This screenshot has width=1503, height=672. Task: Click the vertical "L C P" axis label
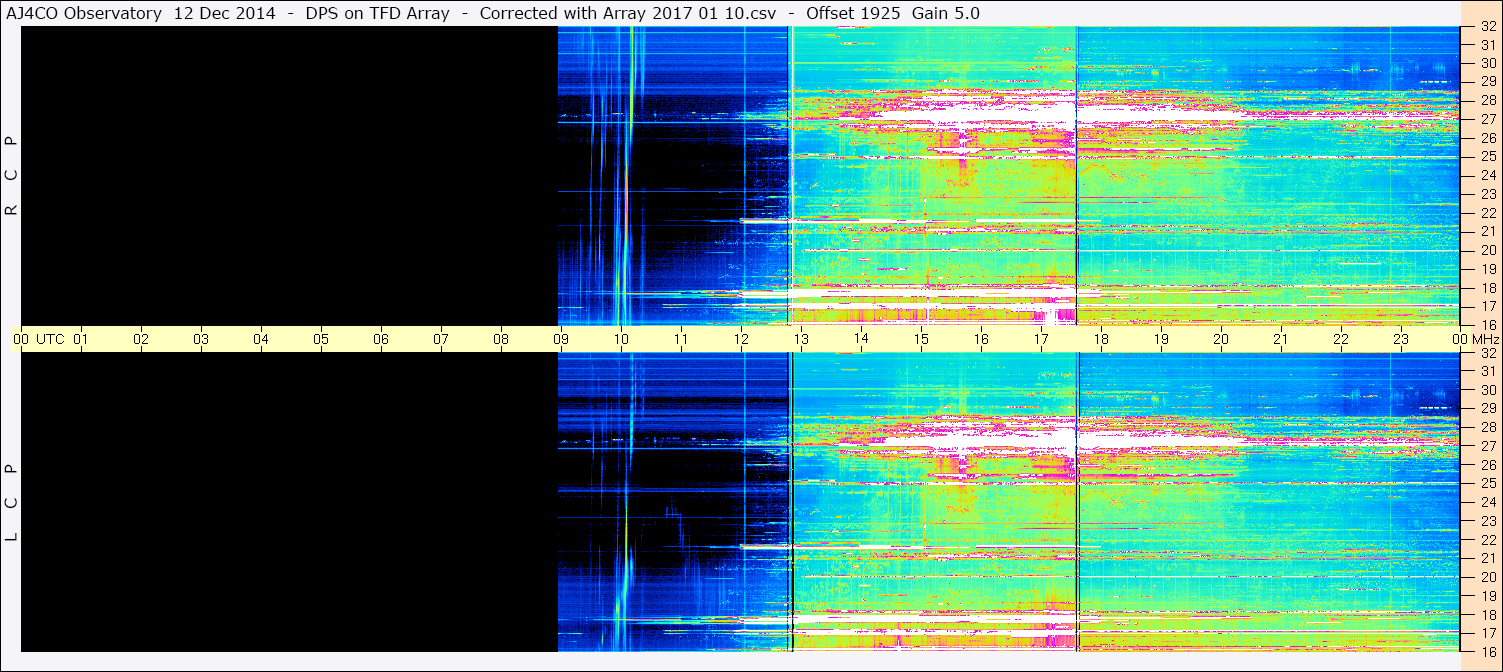[x=12, y=503]
